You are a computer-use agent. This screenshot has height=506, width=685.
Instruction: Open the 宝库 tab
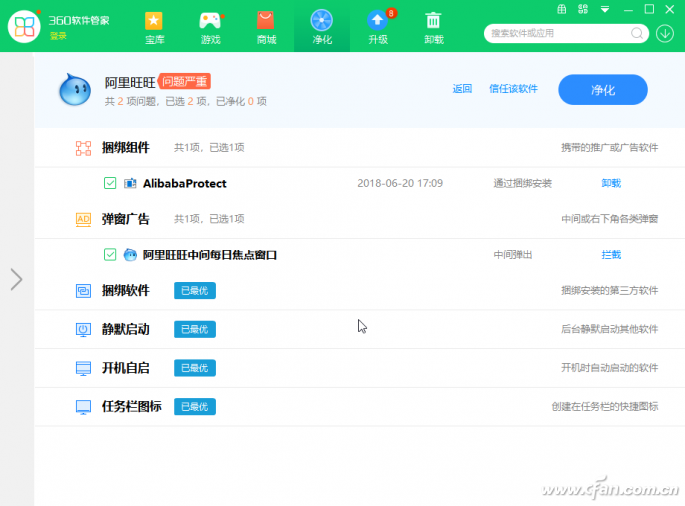click(x=154, y=28)
